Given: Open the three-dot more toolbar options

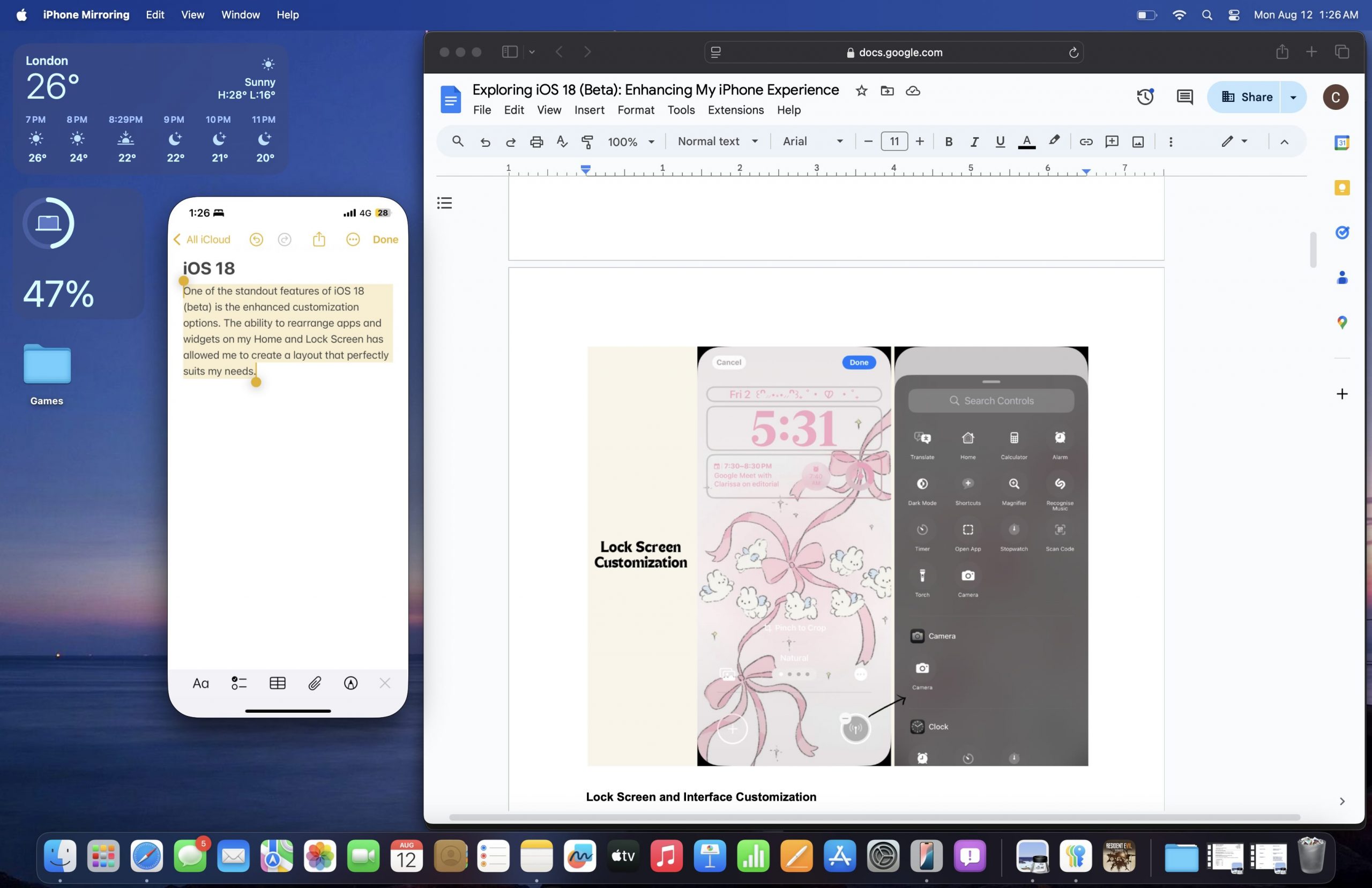Looking at the screenshot, I should click(x=1170, y=142).
